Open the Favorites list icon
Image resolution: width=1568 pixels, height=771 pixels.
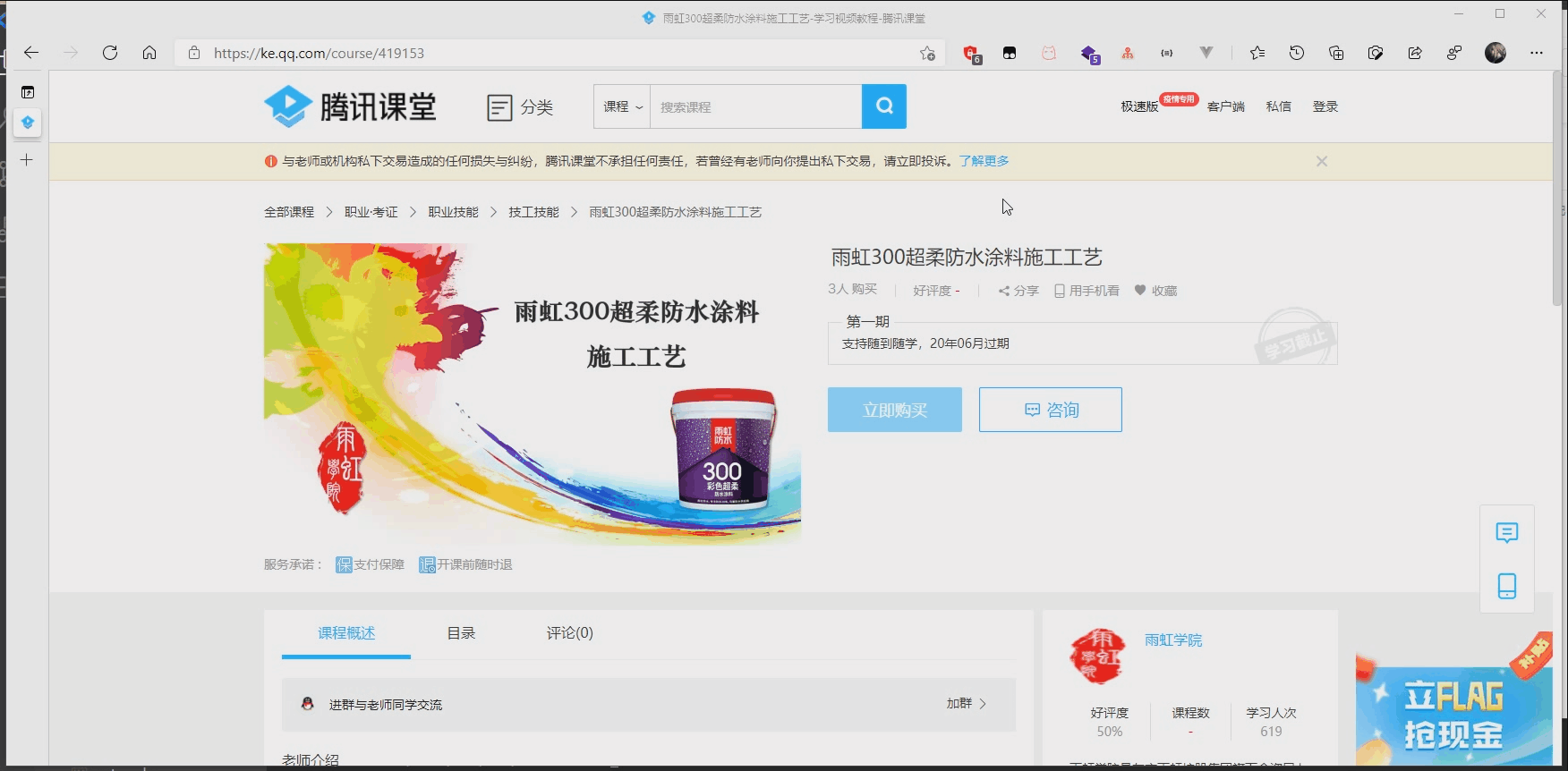coord(1257,53)
